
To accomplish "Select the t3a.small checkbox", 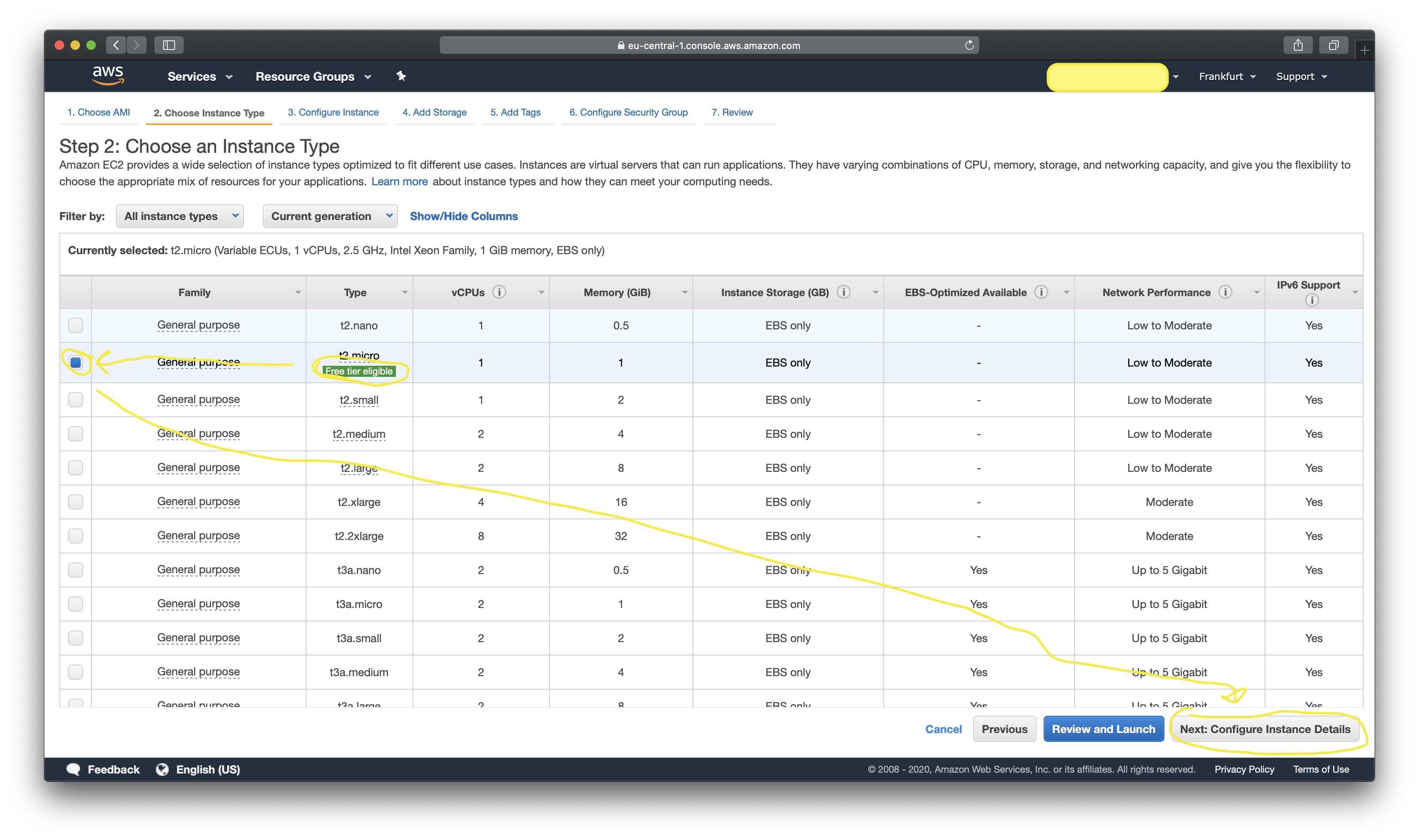I will [x=75, y=638].
